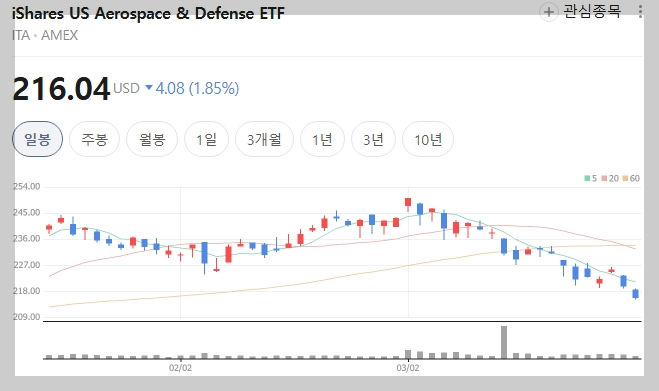Screen dimensions: 659x391
Task: Click the last blue candle on the chart
Action: 635,294
